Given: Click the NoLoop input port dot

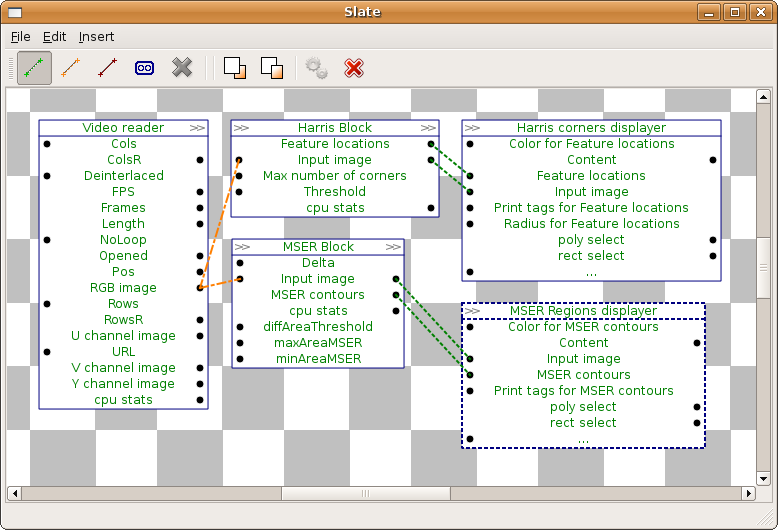Looking at the screenshot, I should pyautogui.click(x=47, y=240).
